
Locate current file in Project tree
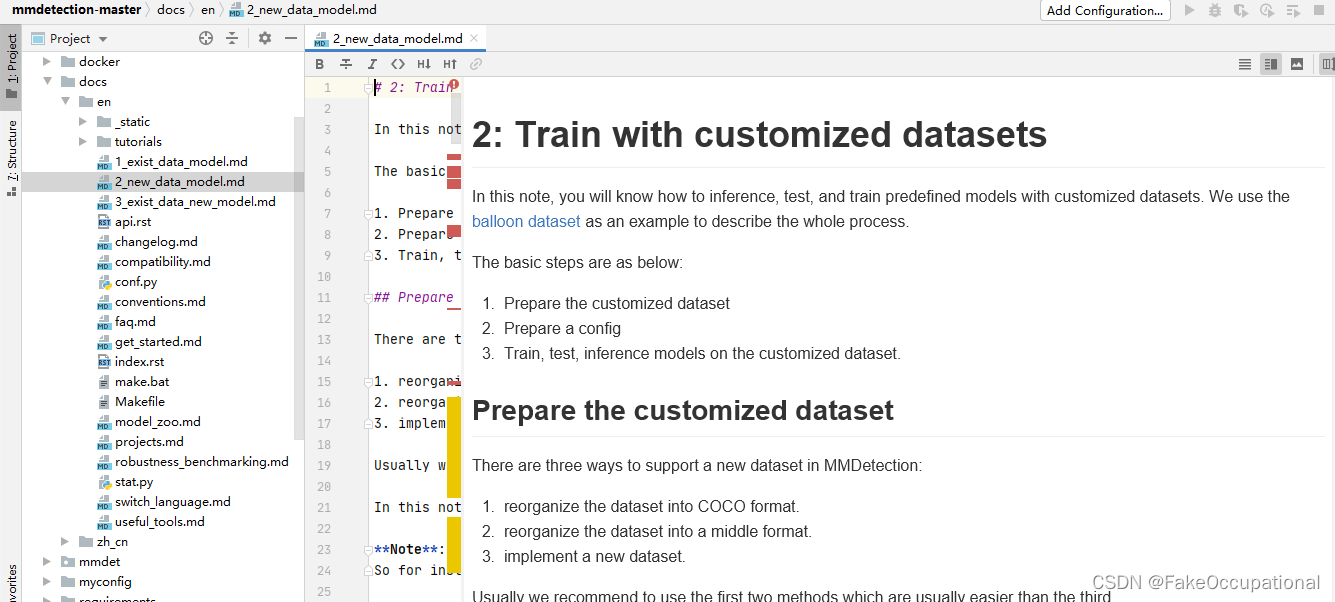206,38
